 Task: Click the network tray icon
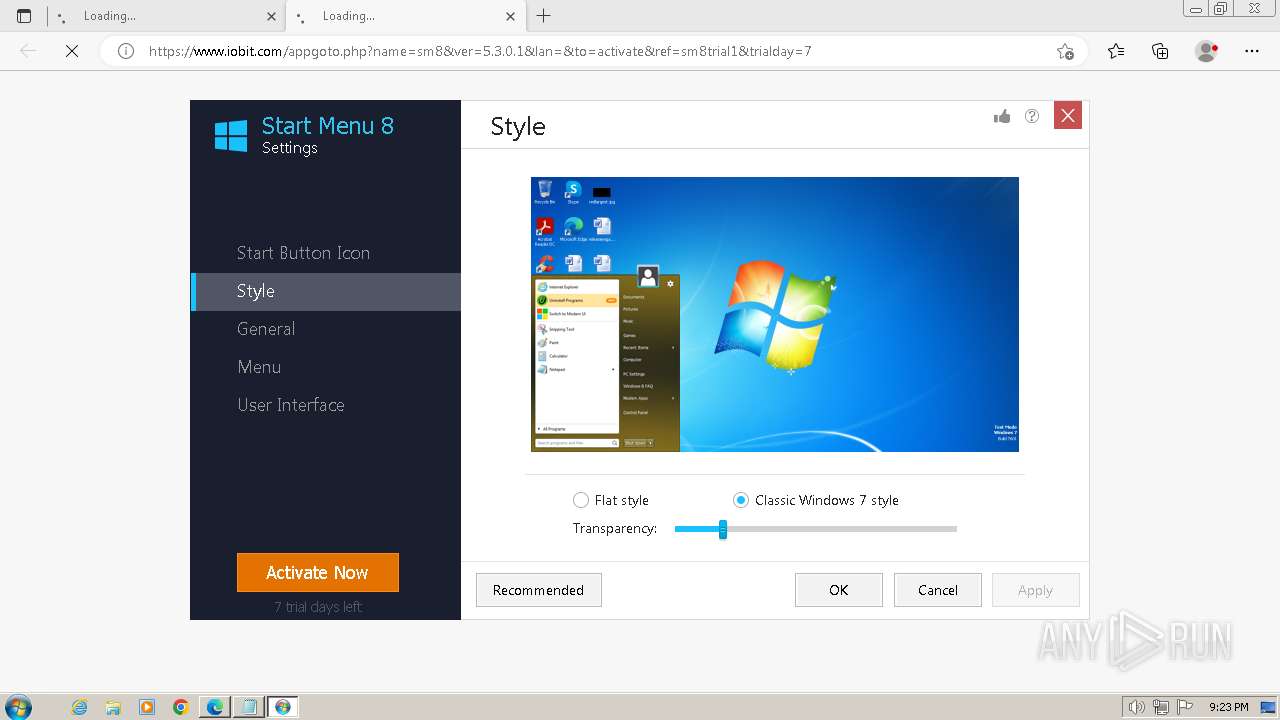point(1162,707)
